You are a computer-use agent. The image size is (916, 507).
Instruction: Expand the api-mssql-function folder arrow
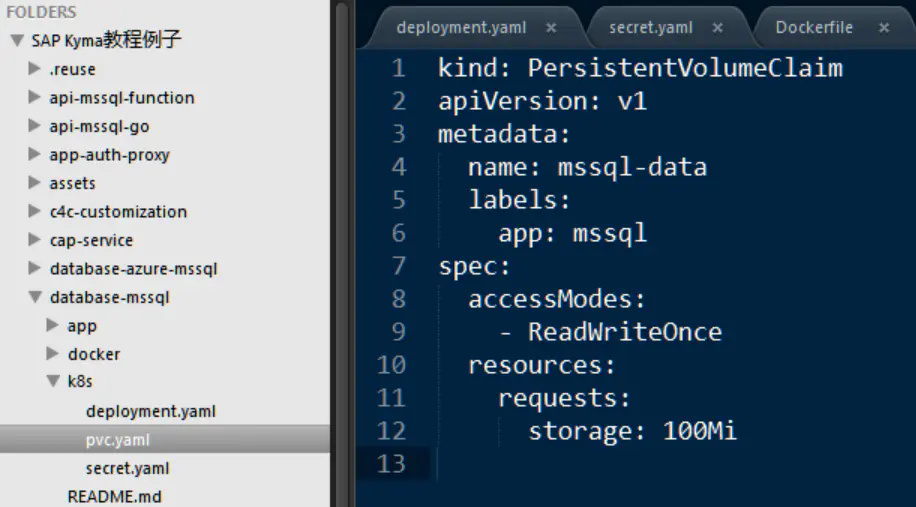34,97
